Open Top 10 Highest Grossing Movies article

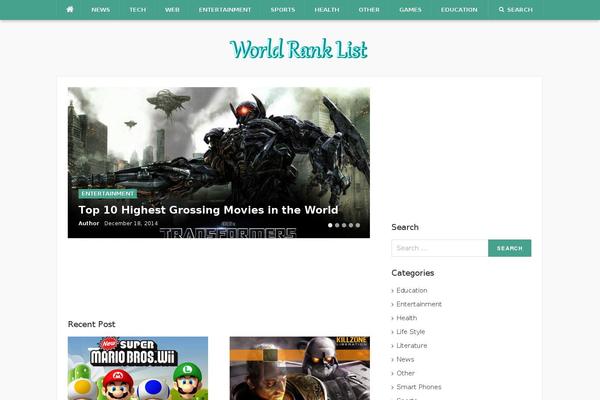click(x=208, y=210)
